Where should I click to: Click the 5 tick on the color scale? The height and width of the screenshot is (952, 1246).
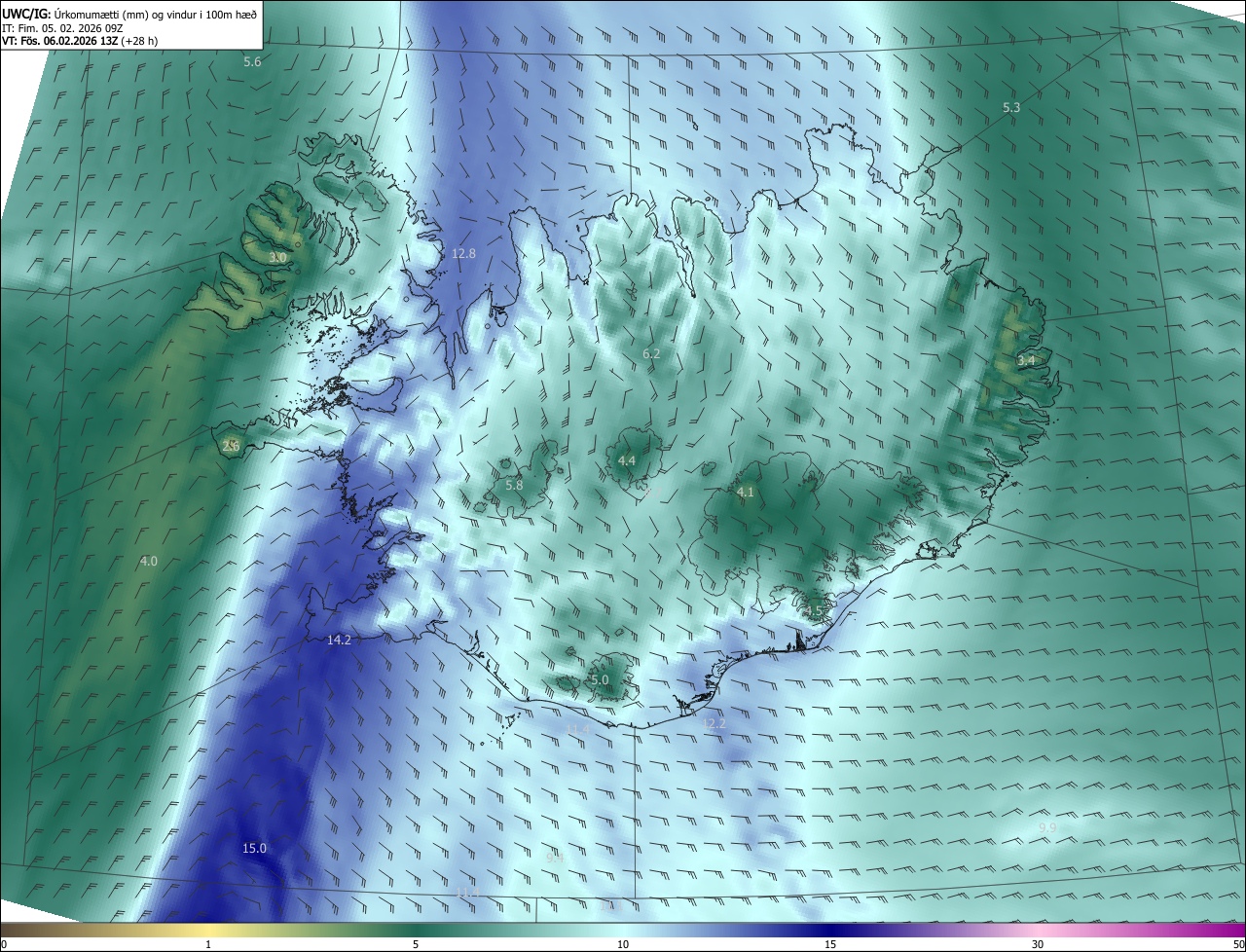416,944
